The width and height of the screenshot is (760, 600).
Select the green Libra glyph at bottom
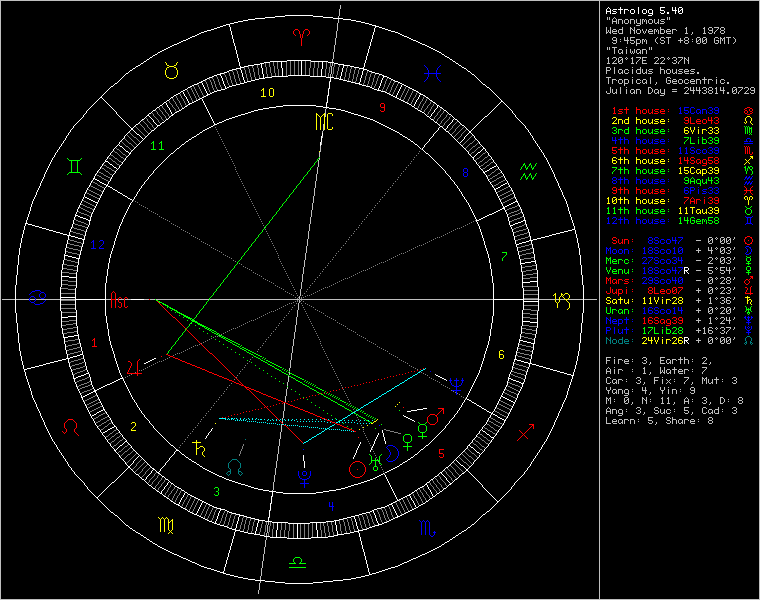(298, 562)
